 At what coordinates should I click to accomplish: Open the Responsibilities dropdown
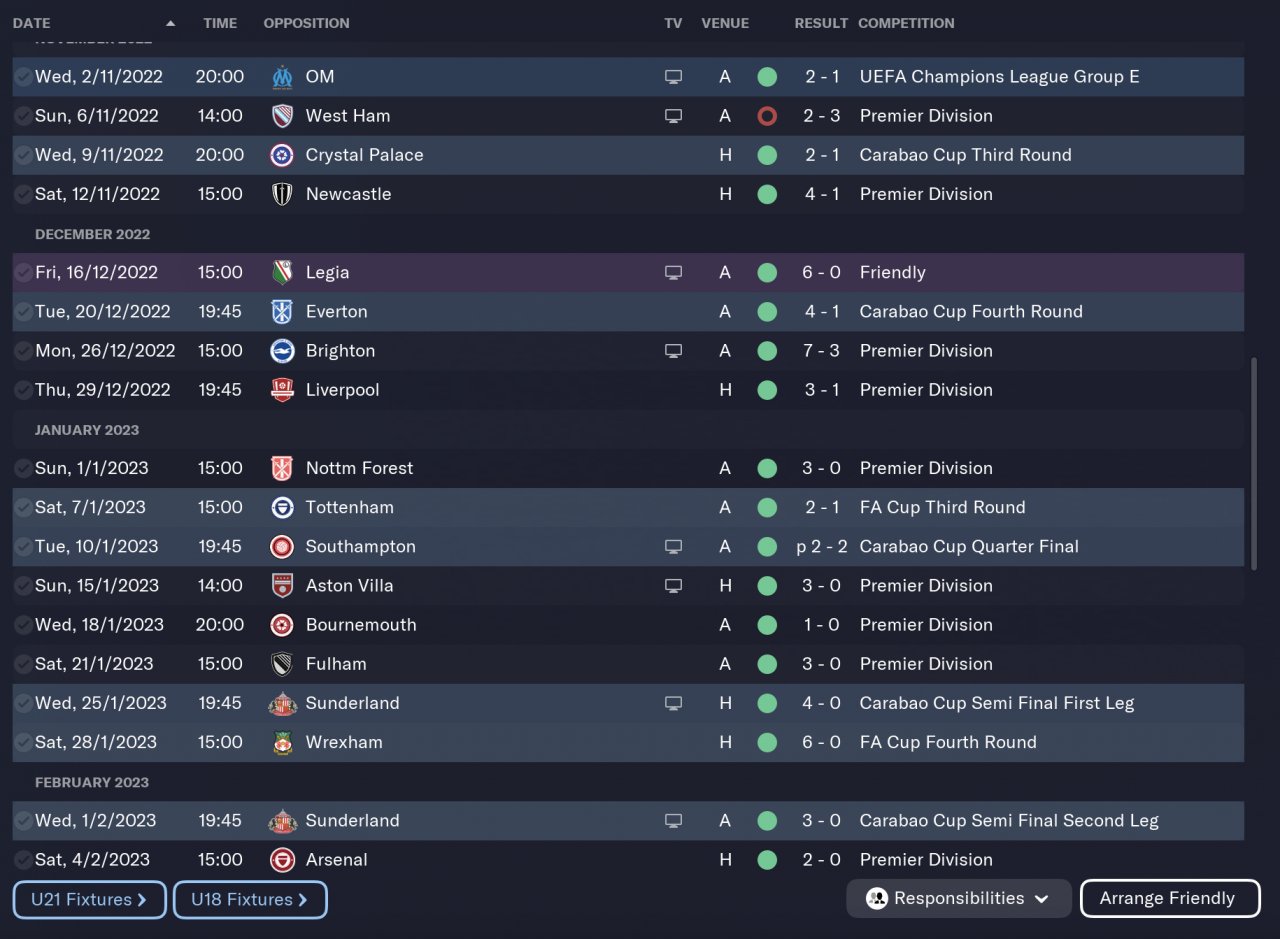pos(958,898)
